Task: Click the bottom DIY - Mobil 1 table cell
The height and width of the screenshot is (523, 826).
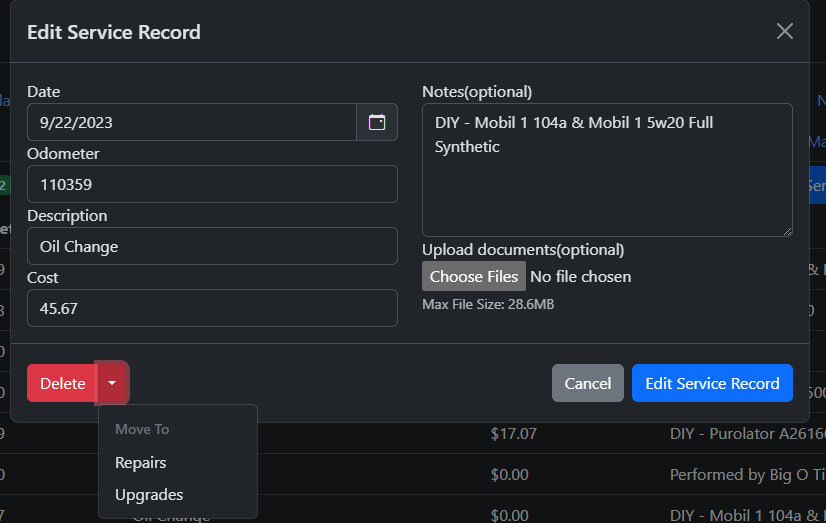Action: (746, 515)
